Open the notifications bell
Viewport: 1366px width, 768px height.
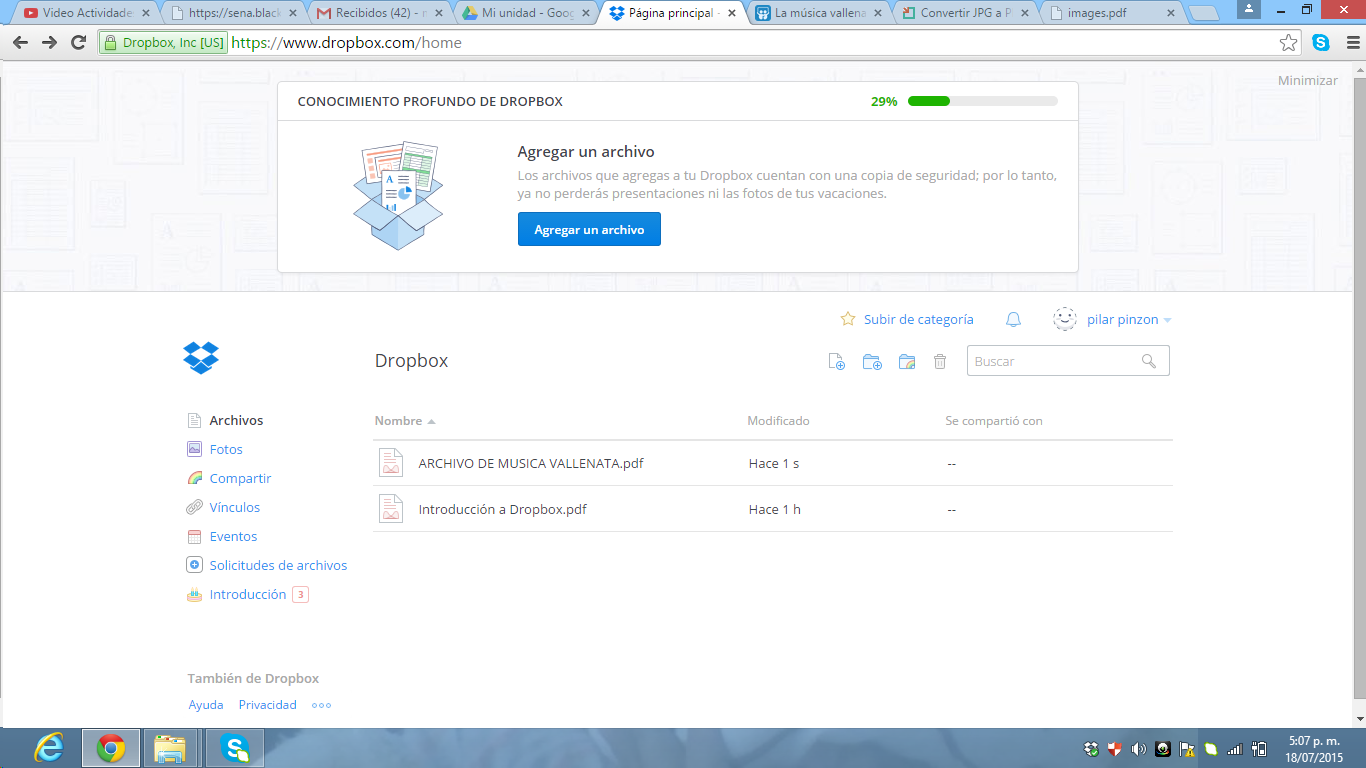click(x=1013, y=319)
